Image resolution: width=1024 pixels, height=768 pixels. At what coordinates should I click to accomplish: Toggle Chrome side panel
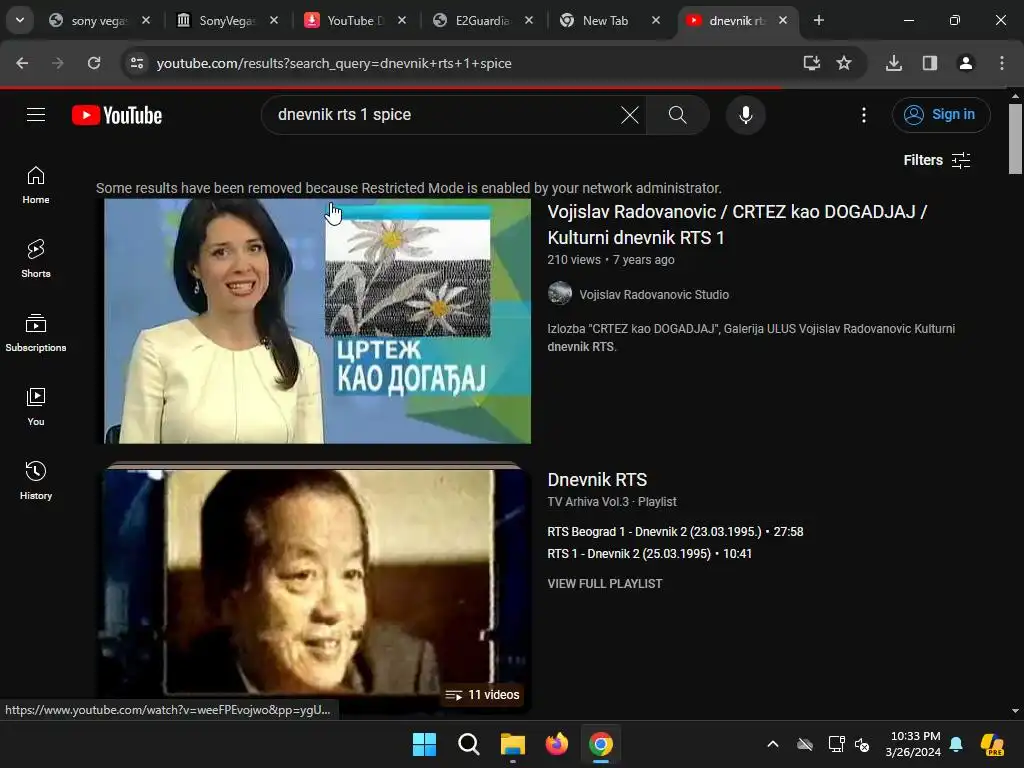(929, 63)
